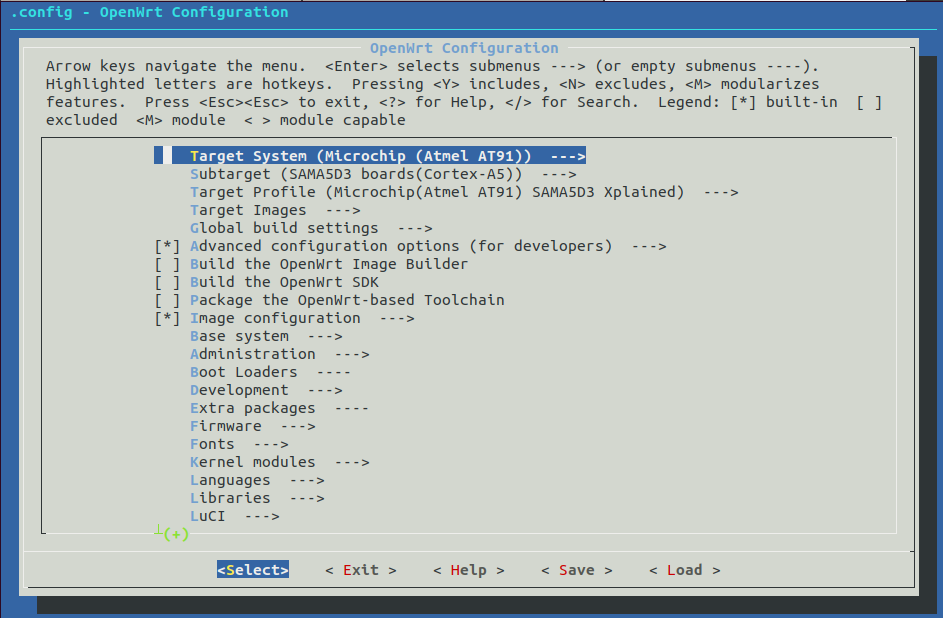Viewport: 943px width, 618px height.
Task: Click the OpenWrt Configuration dialog title
Action: coord(464,48)
